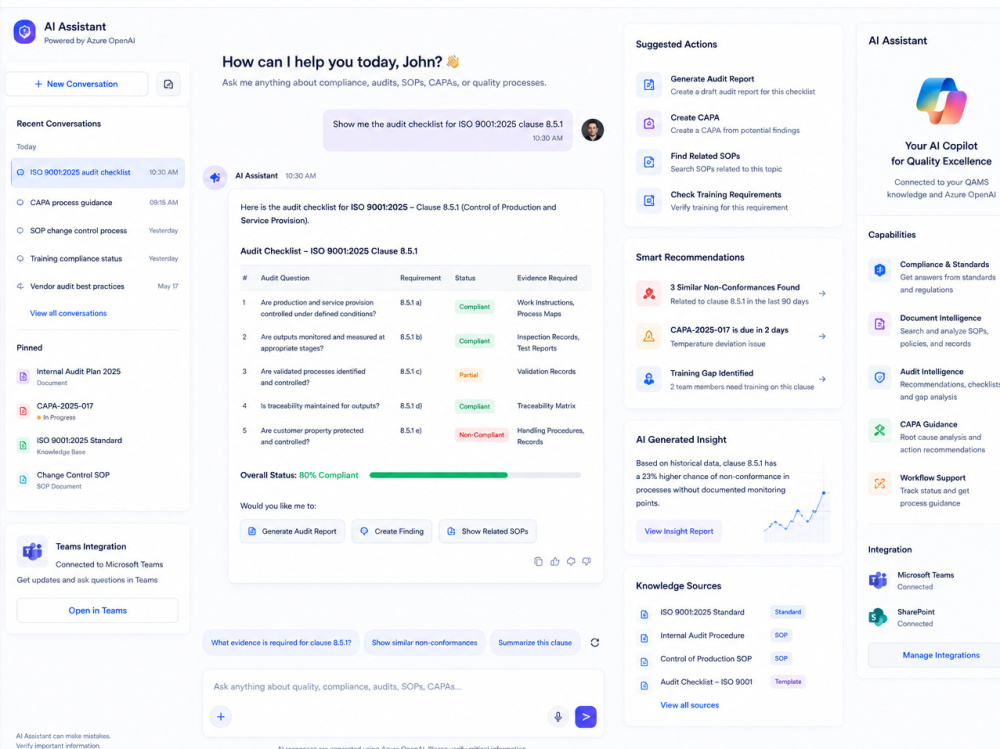Open SOP change control process conversation

[x=98, y=231]
